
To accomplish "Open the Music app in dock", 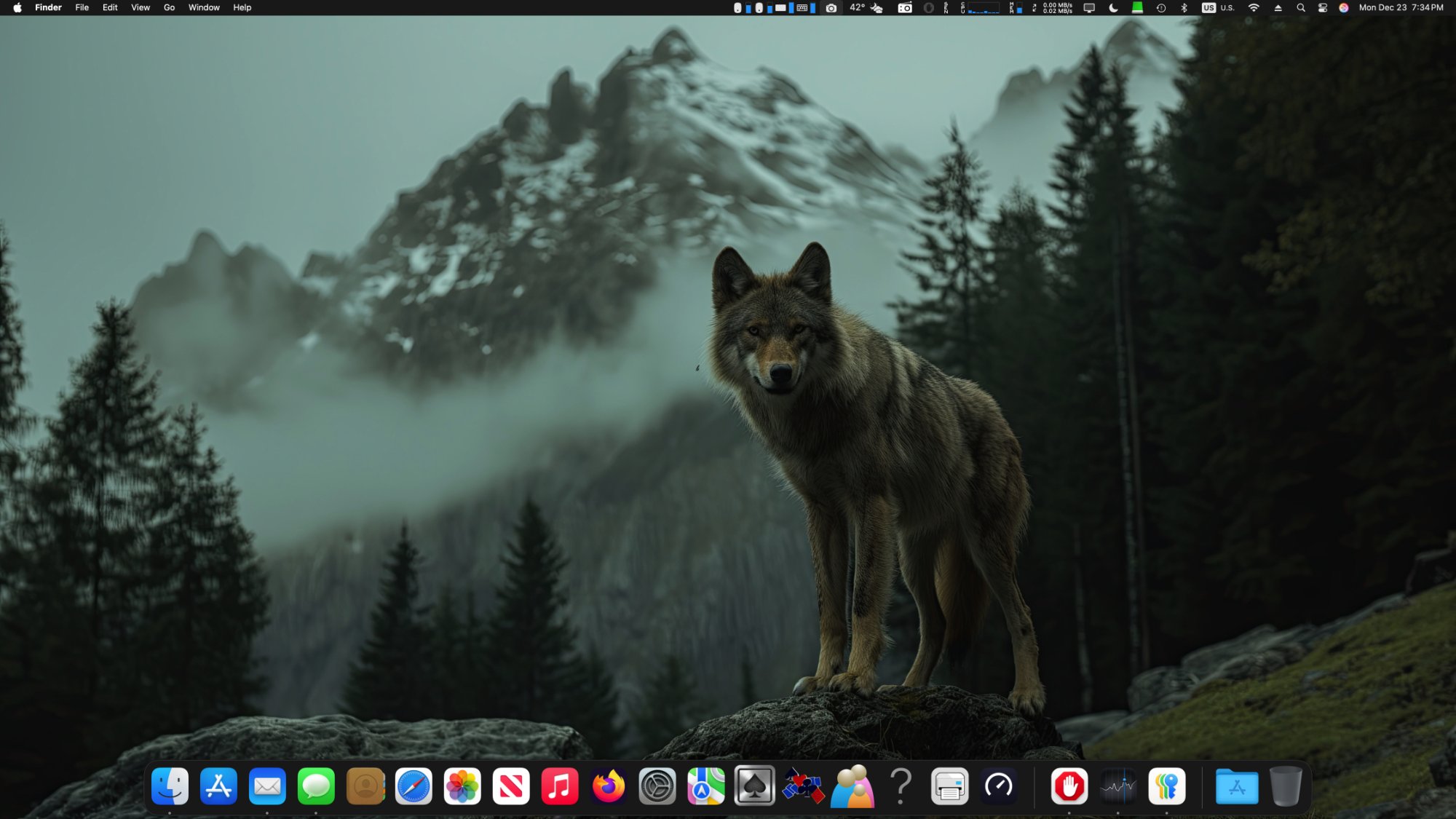I will 560,786.
